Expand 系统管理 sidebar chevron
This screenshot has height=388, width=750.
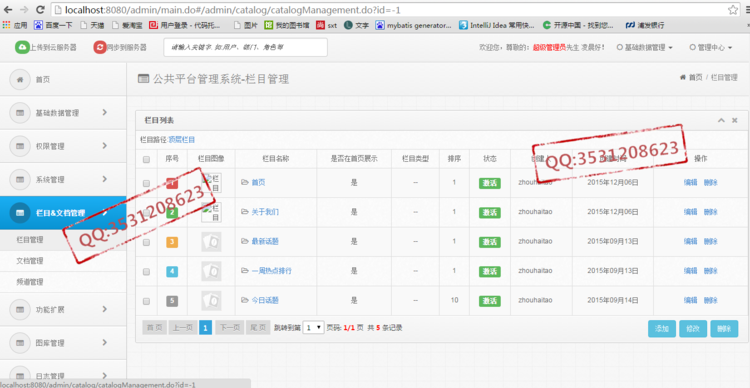(104, 179)
